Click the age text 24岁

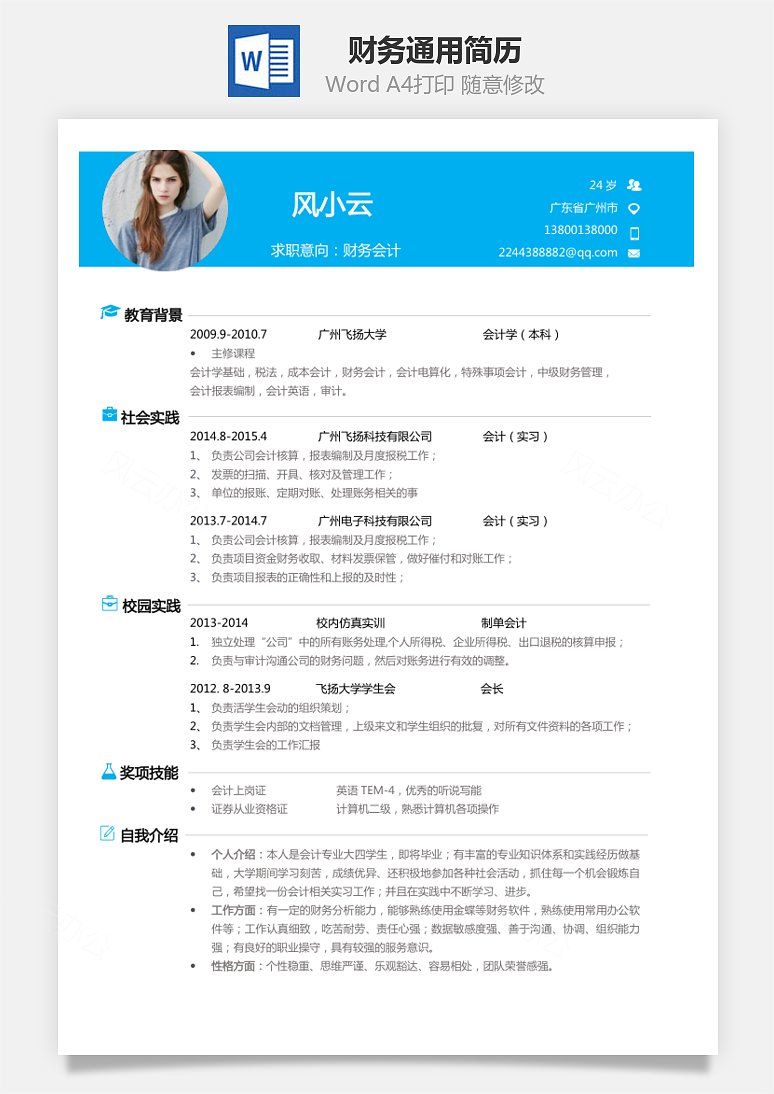603,185
